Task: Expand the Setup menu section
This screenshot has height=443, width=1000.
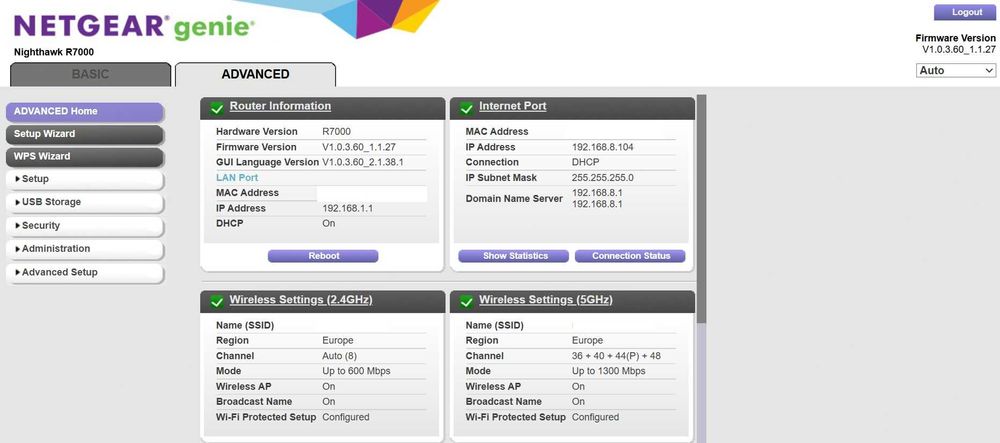Action: (85, 179)
